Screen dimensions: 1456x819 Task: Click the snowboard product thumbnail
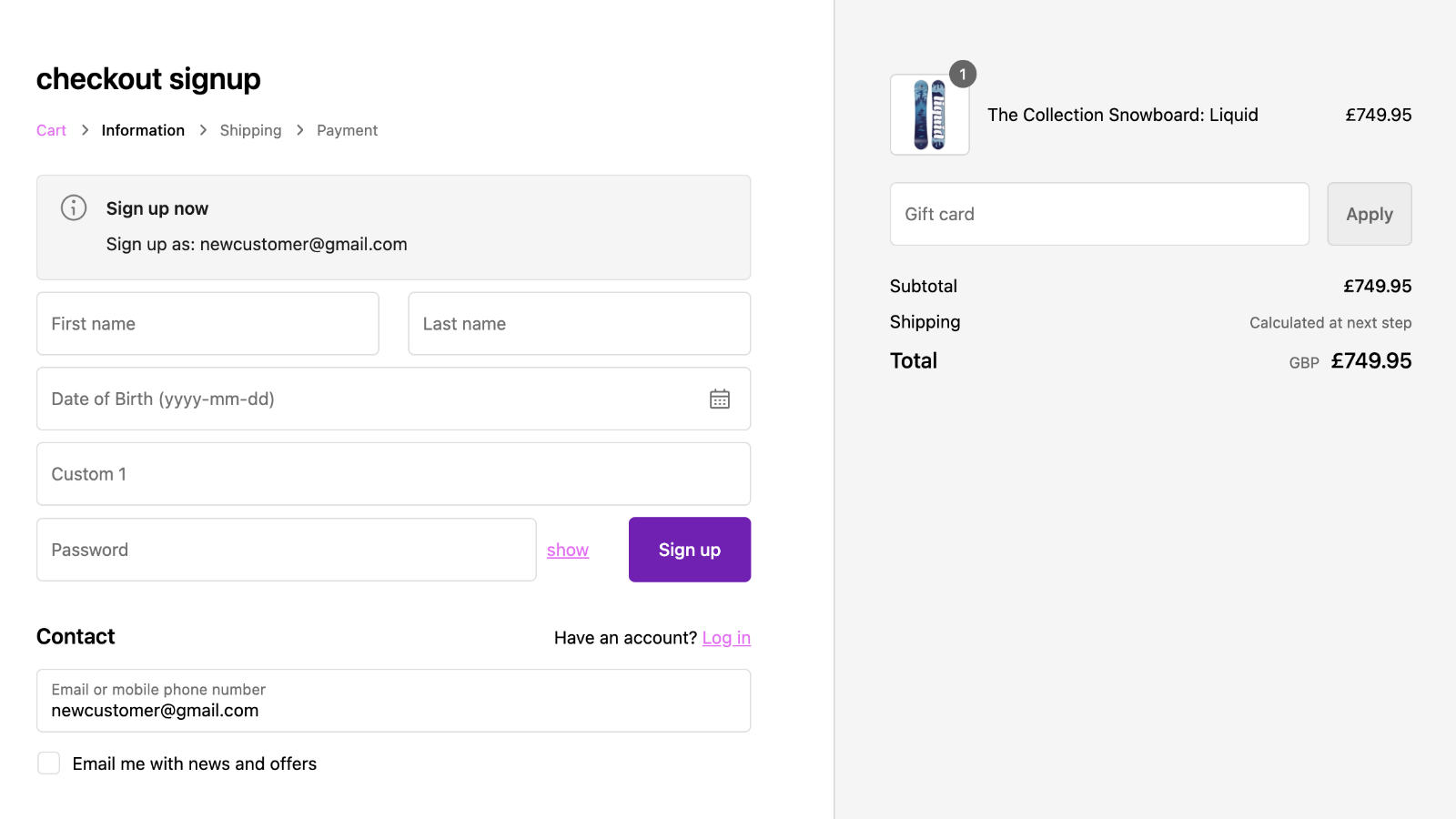(929, 115)
